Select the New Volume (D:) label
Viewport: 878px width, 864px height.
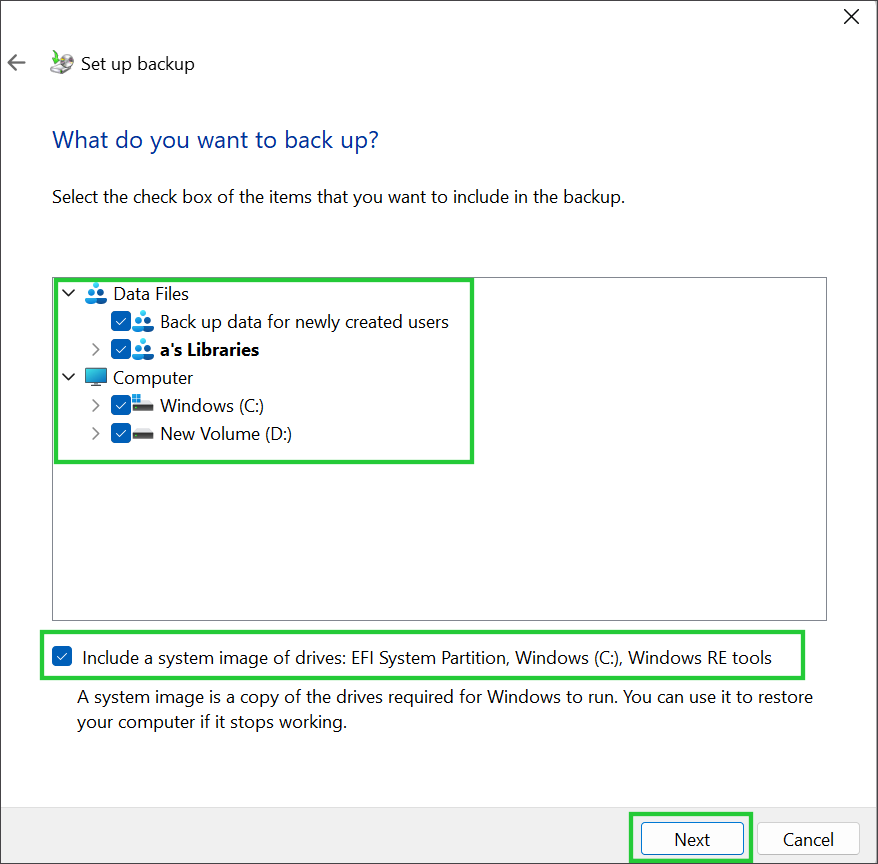[x=226, y=434]
